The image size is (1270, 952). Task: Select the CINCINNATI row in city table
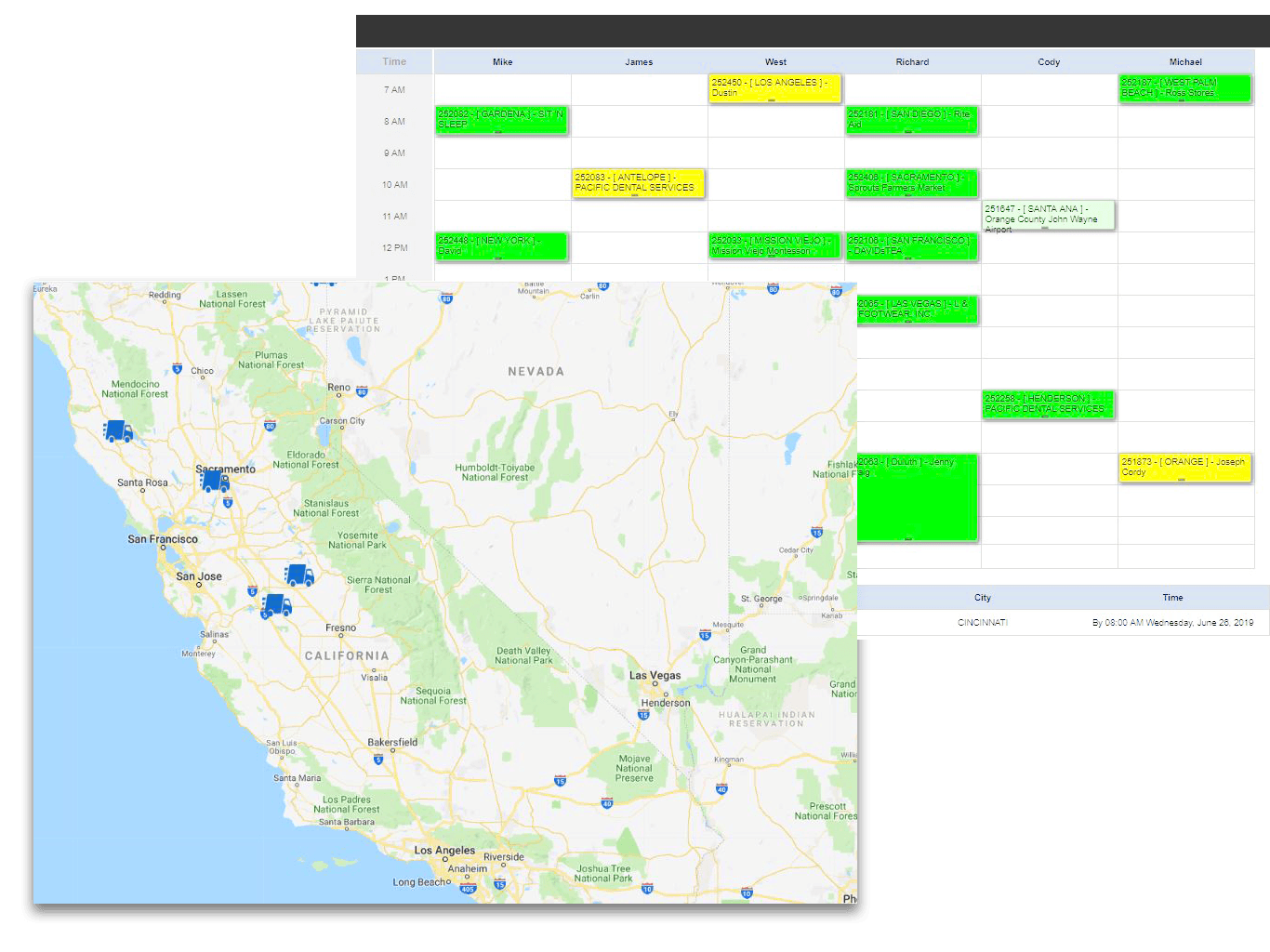pos(1063,623)
